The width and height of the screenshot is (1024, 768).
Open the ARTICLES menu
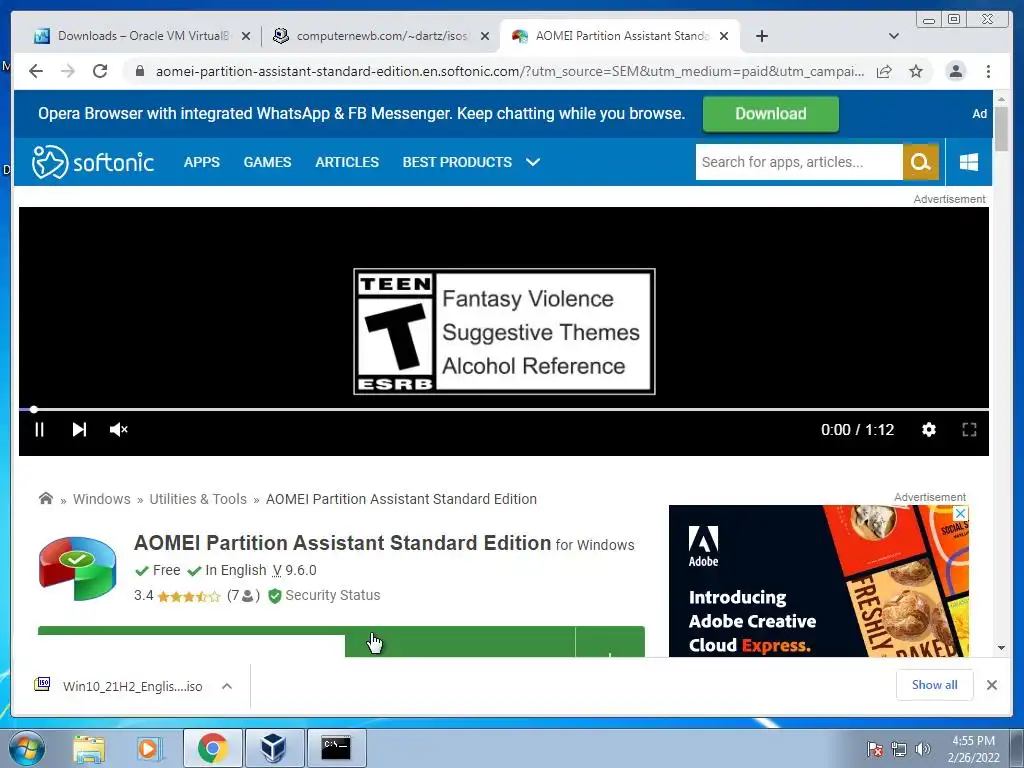[x=347, y=162]
